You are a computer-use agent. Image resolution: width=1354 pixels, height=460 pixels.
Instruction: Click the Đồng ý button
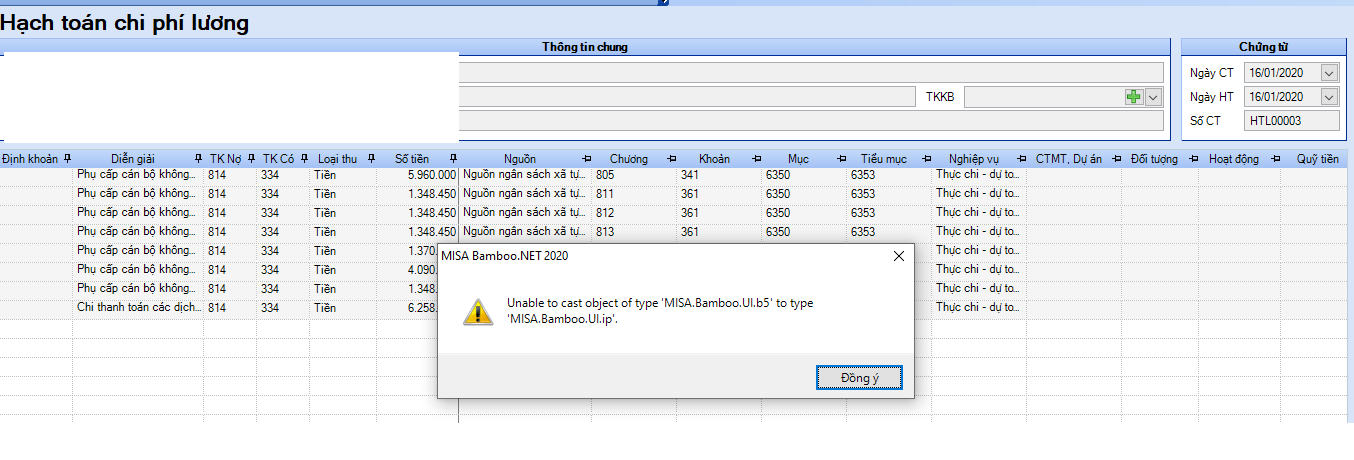858,376
